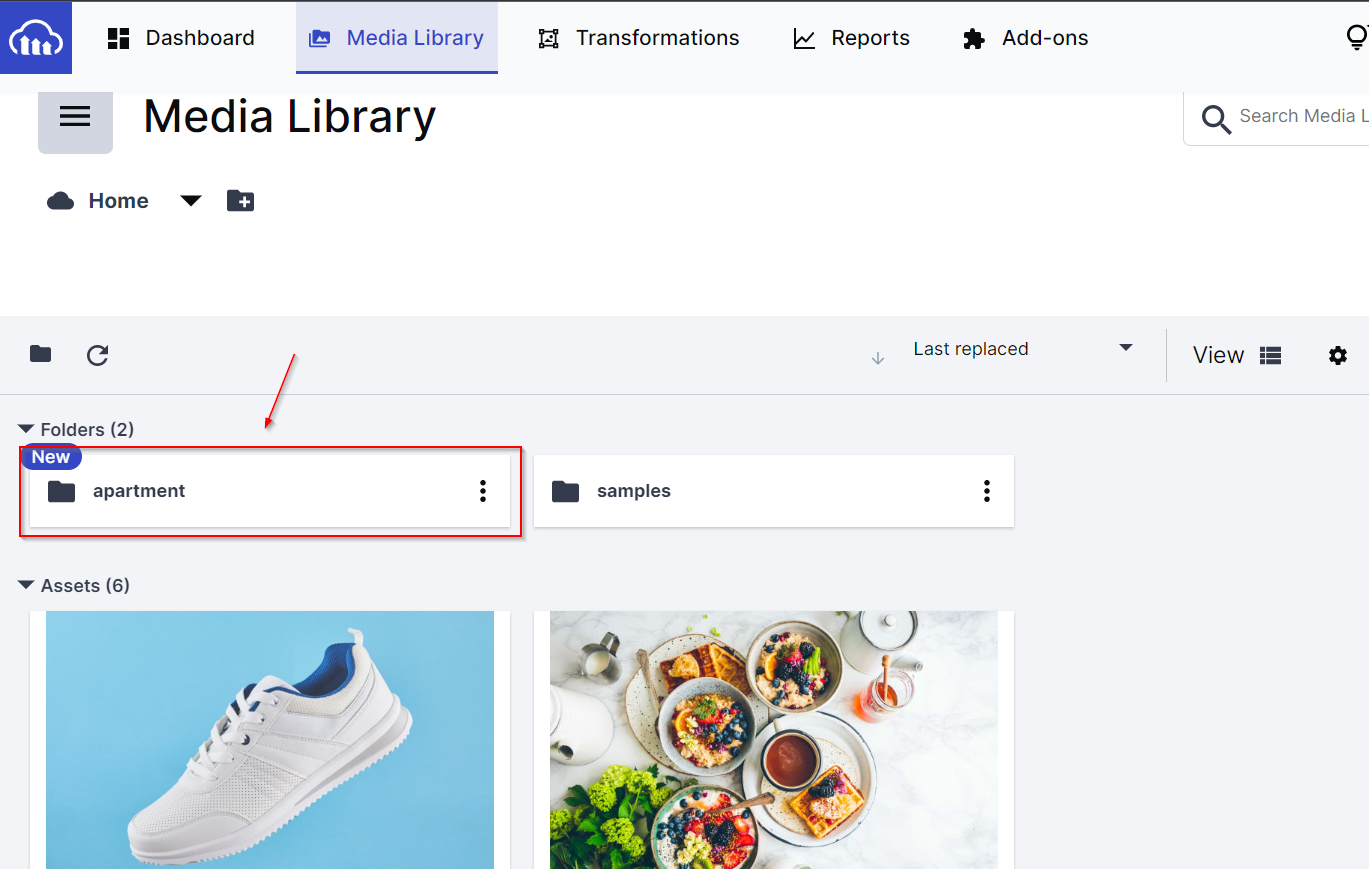Collapse the Folders (2) section
The height and width of the screenshot is (869, 1369).
click(76, 430)
